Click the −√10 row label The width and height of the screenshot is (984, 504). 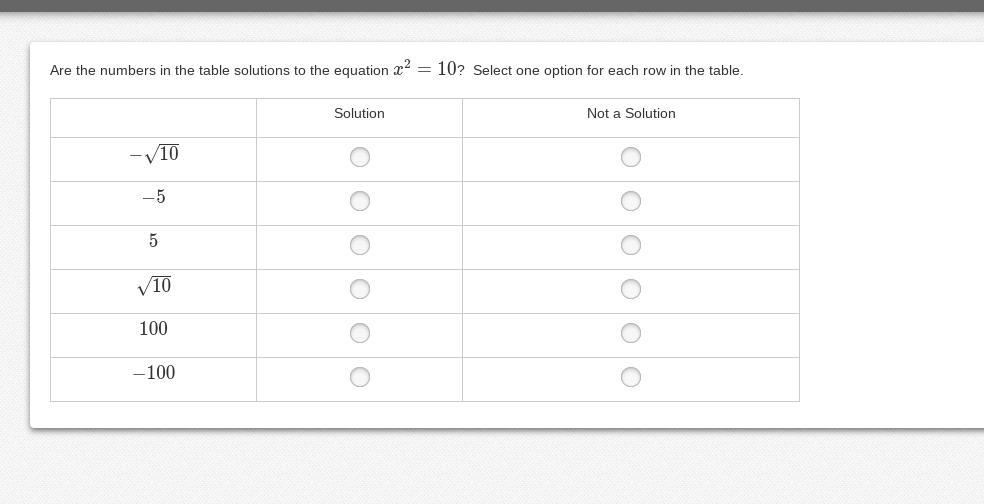coord(154,154)
